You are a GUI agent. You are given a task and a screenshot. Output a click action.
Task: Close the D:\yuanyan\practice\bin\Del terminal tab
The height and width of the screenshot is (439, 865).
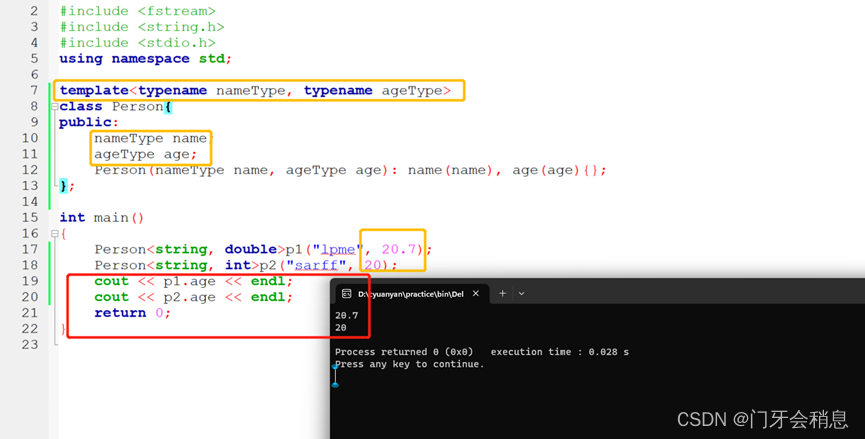tap(476, 294)
